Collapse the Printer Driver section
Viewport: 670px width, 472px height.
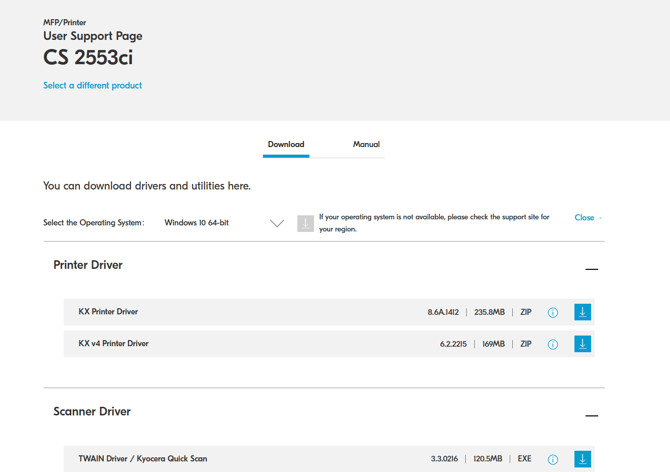coord(591,269)
